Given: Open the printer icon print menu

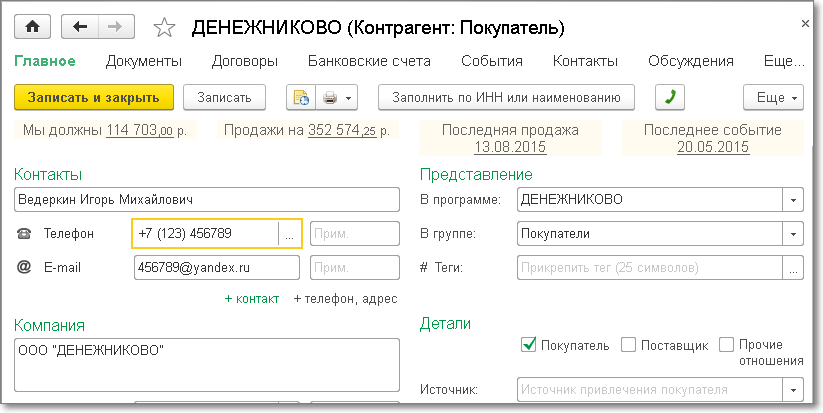Looking at the screenshot, I should 335,97.
